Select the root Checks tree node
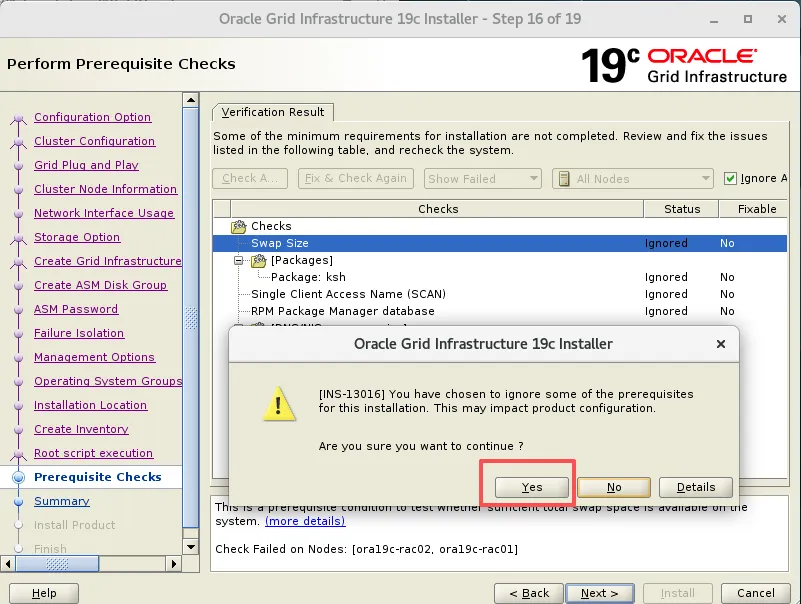 pos(271,226)
